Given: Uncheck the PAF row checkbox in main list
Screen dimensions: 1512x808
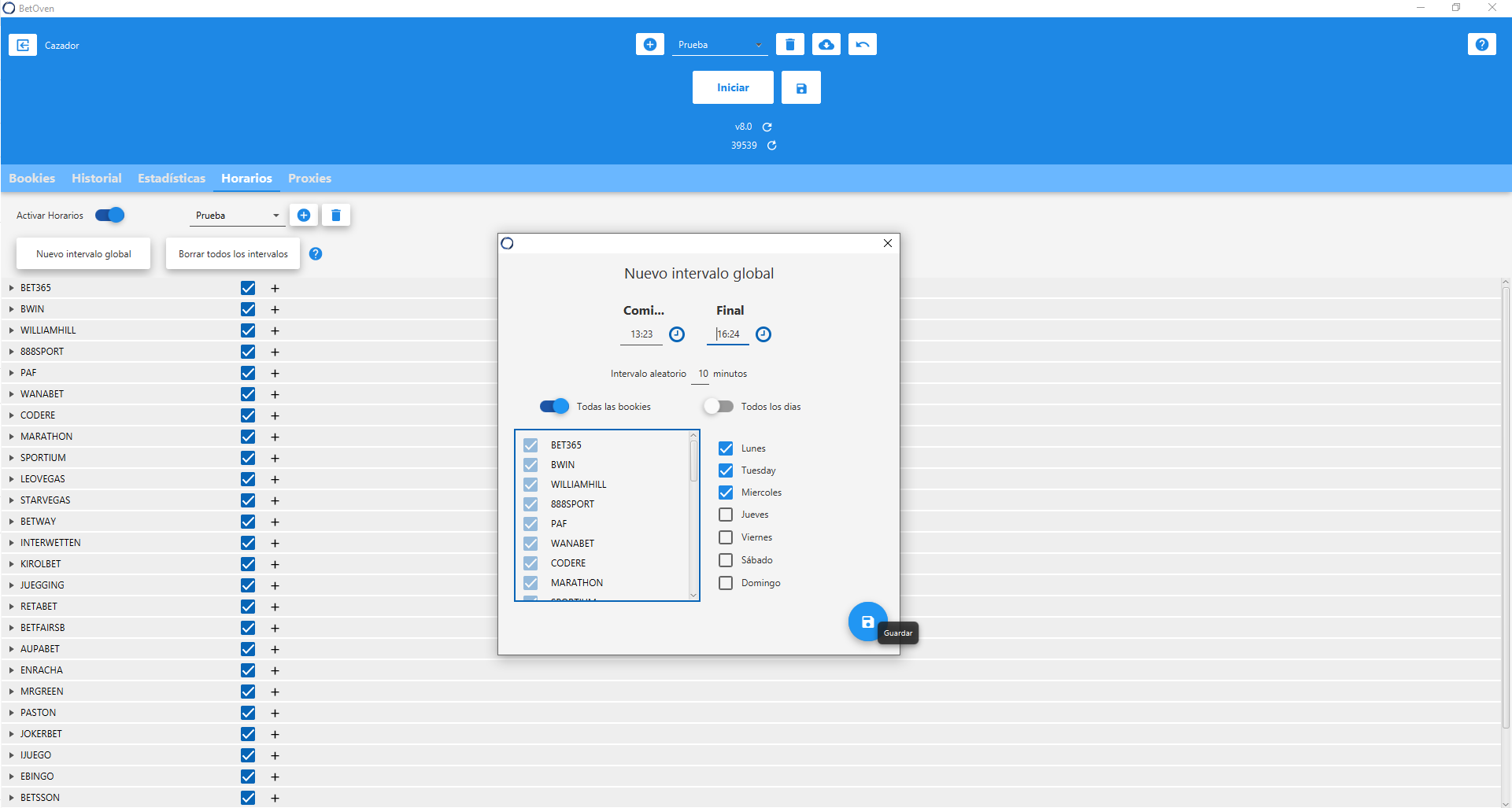Looking at the screenshot, I should 248,373.
